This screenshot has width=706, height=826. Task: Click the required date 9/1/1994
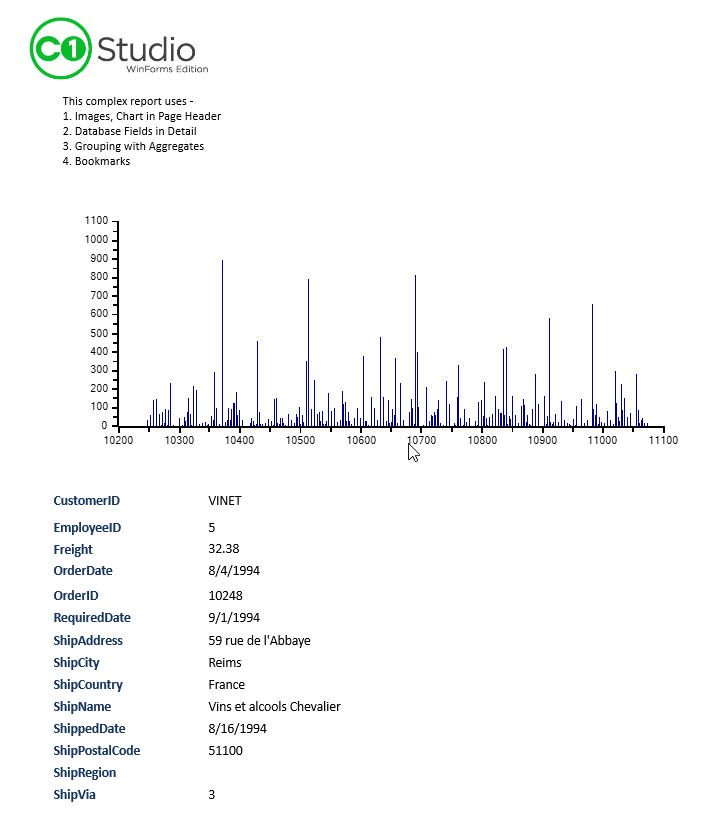[x=234, y=617]
